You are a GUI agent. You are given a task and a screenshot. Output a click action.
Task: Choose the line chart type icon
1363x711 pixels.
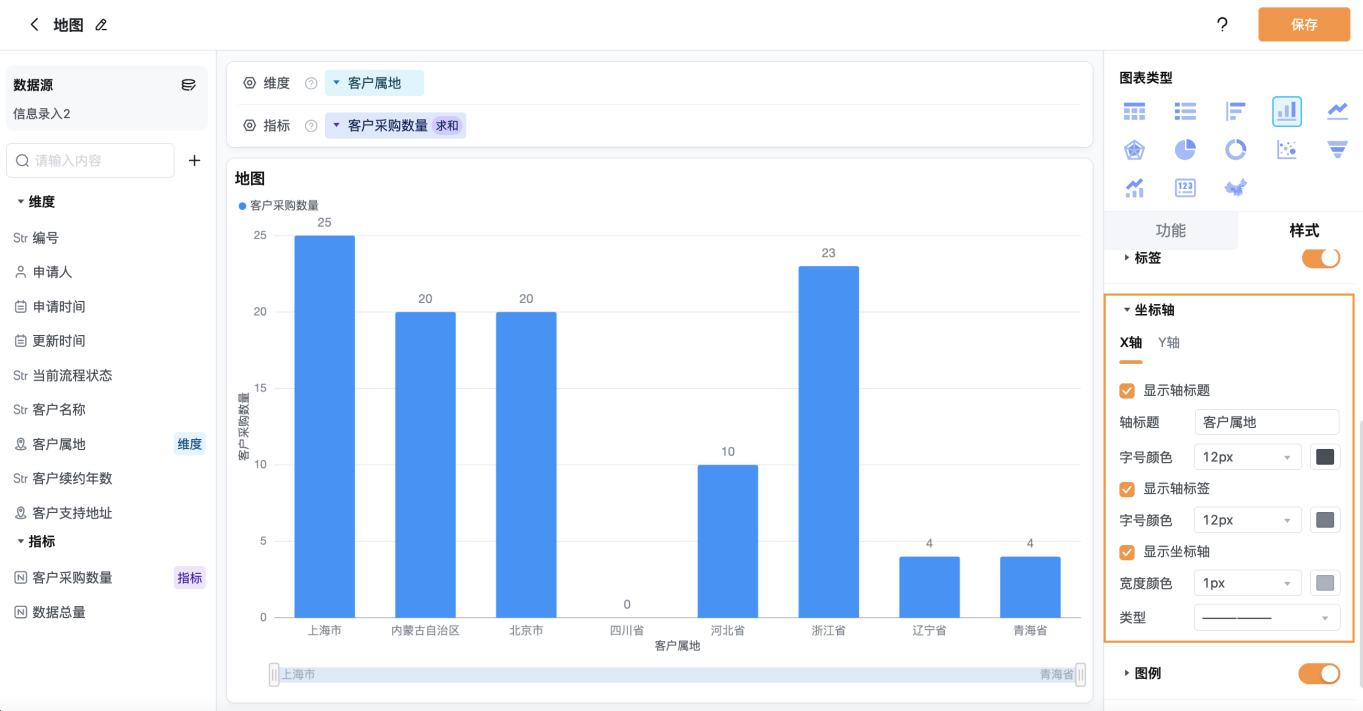1337,111
